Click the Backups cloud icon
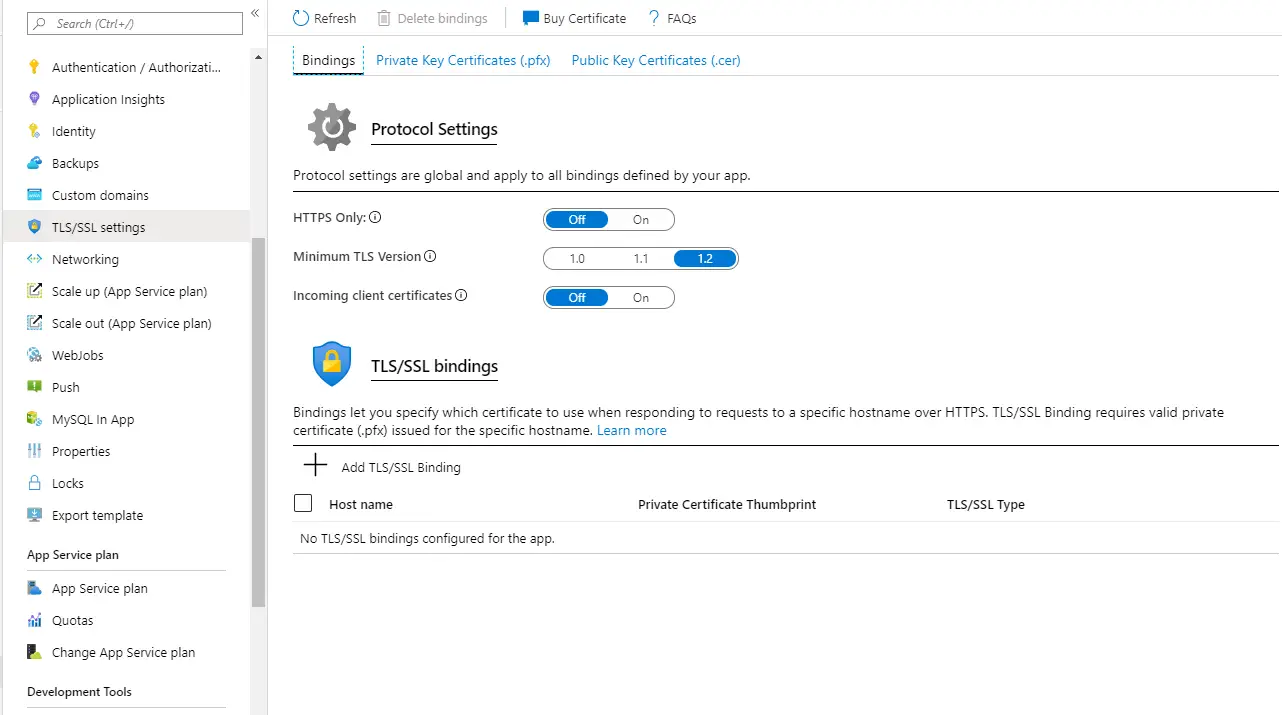 coord(35,163)
